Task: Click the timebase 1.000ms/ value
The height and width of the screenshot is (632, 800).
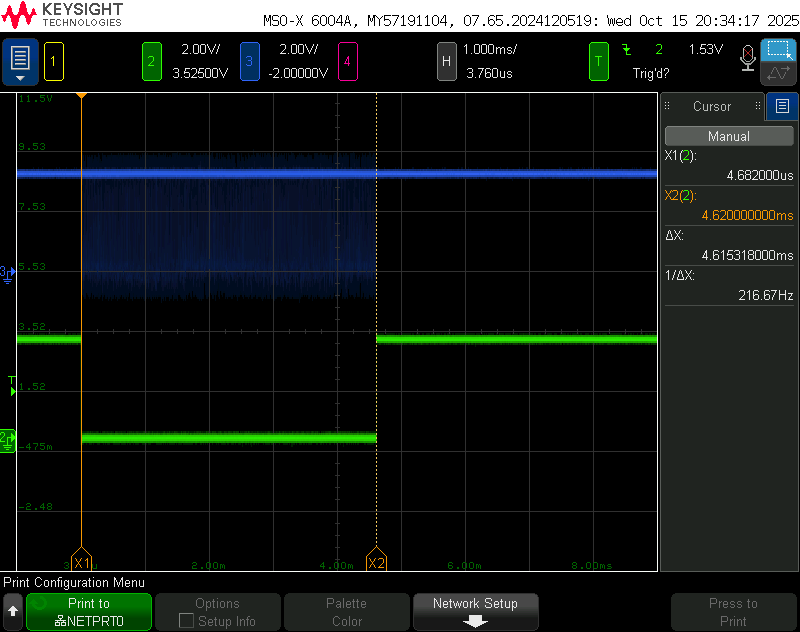Action: 490,49
